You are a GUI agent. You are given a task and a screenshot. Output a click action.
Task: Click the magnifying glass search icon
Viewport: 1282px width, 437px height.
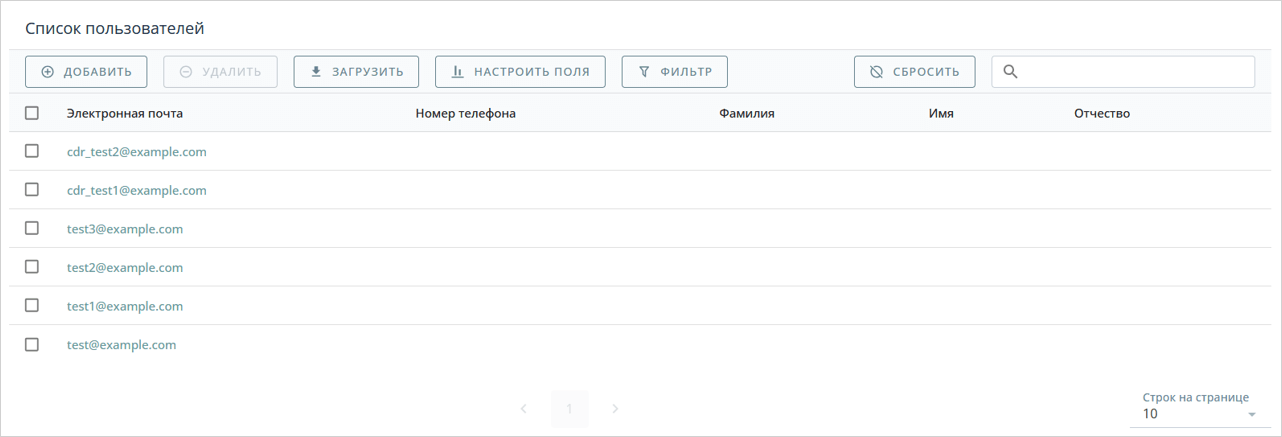(x=1010, y=72)
